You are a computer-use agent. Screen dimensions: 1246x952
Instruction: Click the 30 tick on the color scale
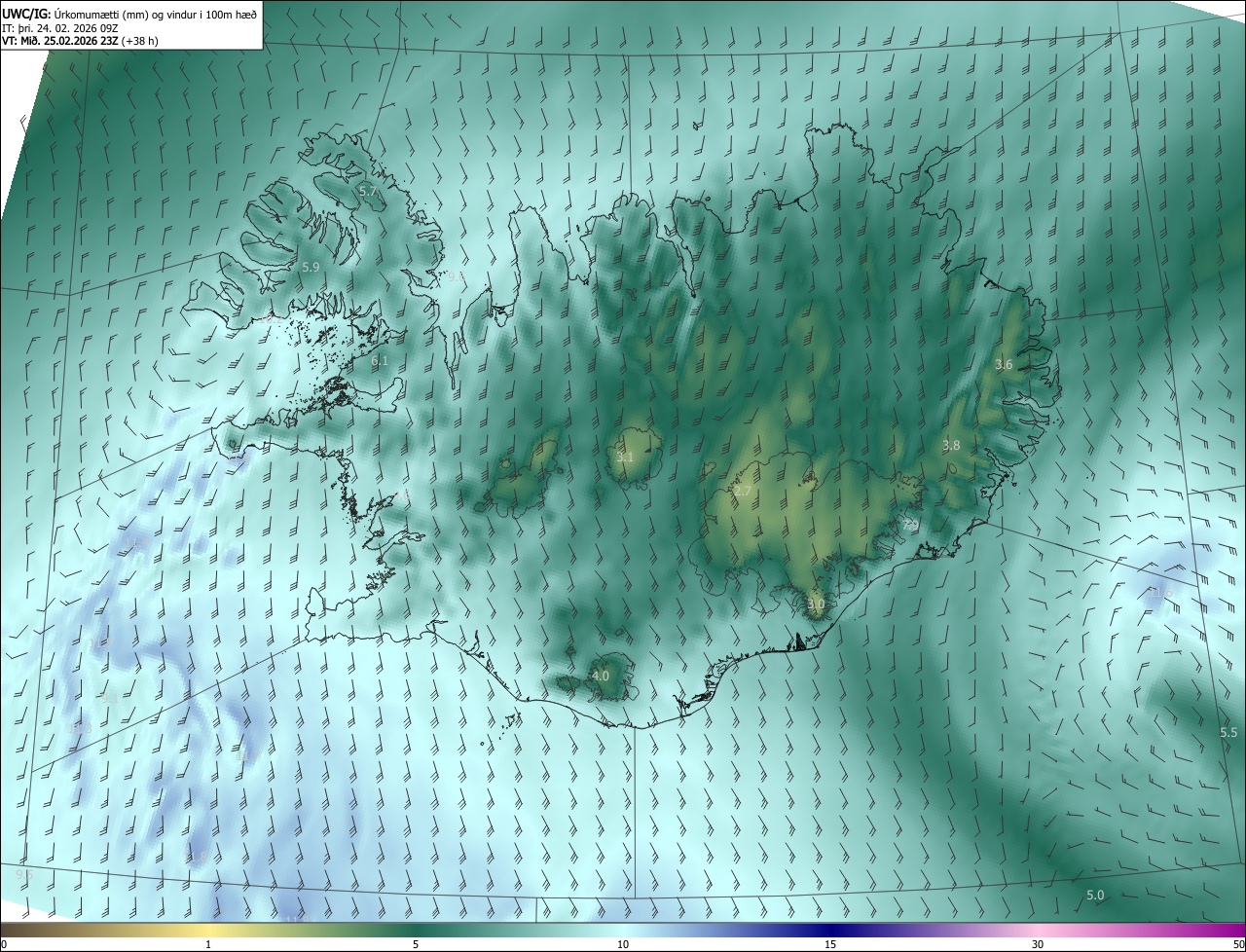pyautogui.click(x=1038, y=944)
